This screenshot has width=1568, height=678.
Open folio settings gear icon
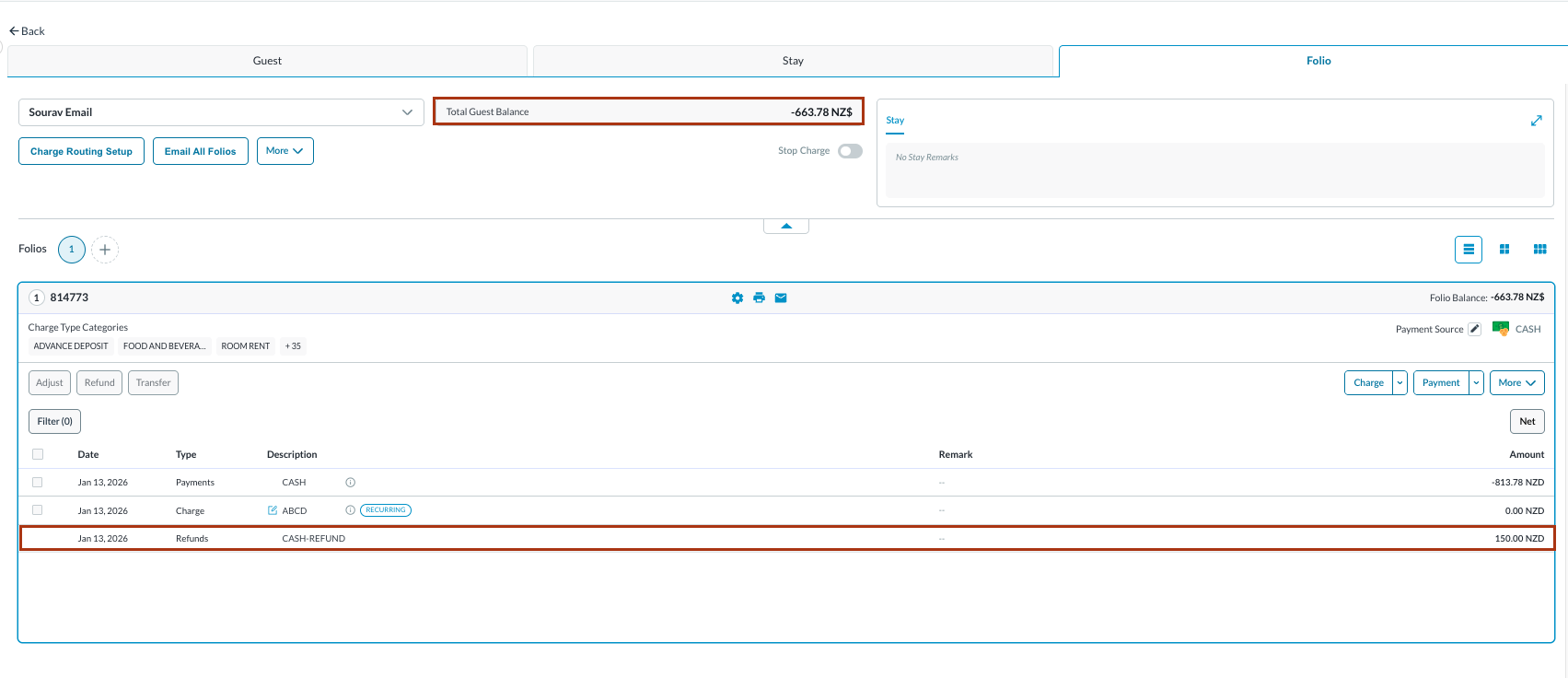pos(737,298)
